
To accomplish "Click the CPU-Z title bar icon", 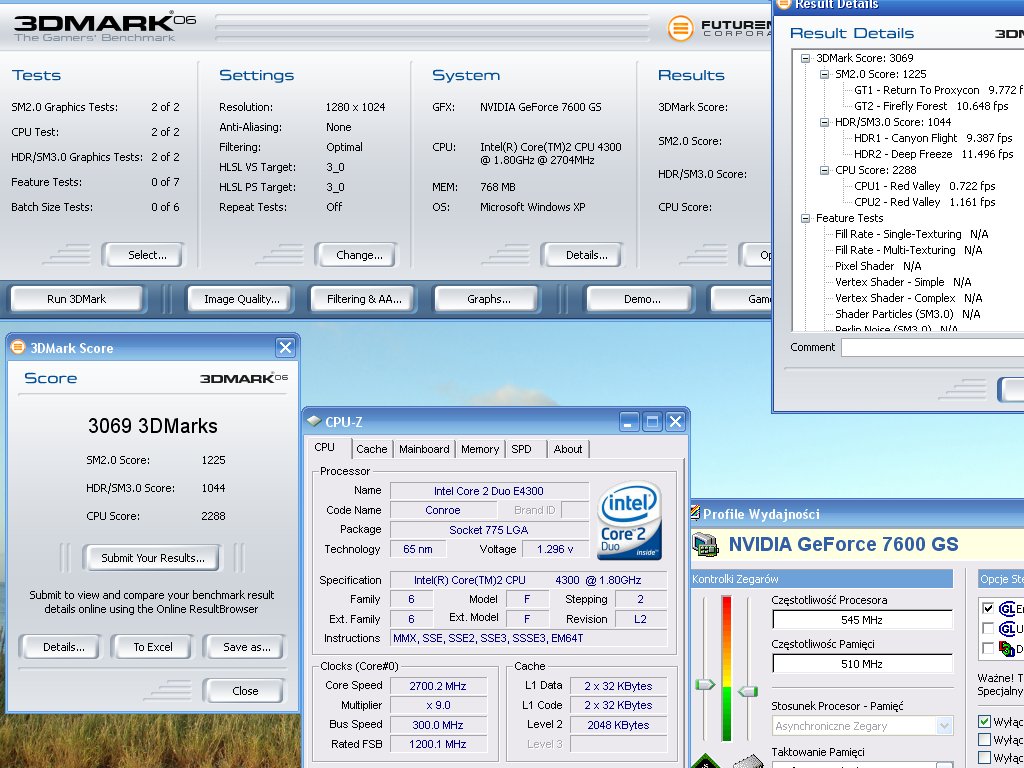I will click(313, 421).
